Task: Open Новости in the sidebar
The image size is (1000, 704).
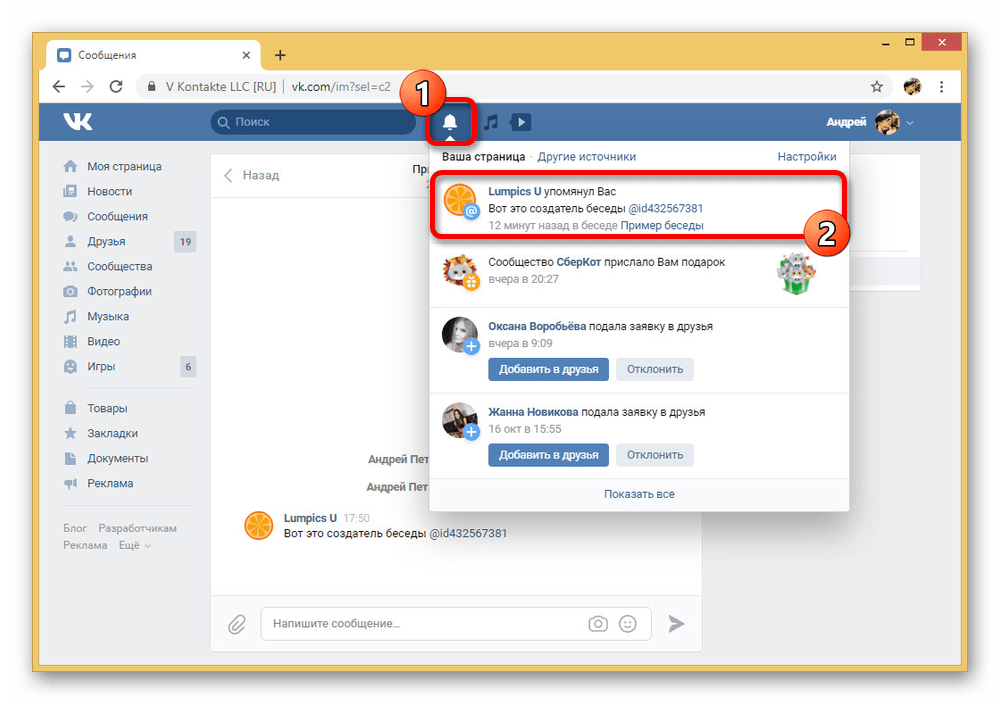Action: pyautogui.click(x=110, y=191)
